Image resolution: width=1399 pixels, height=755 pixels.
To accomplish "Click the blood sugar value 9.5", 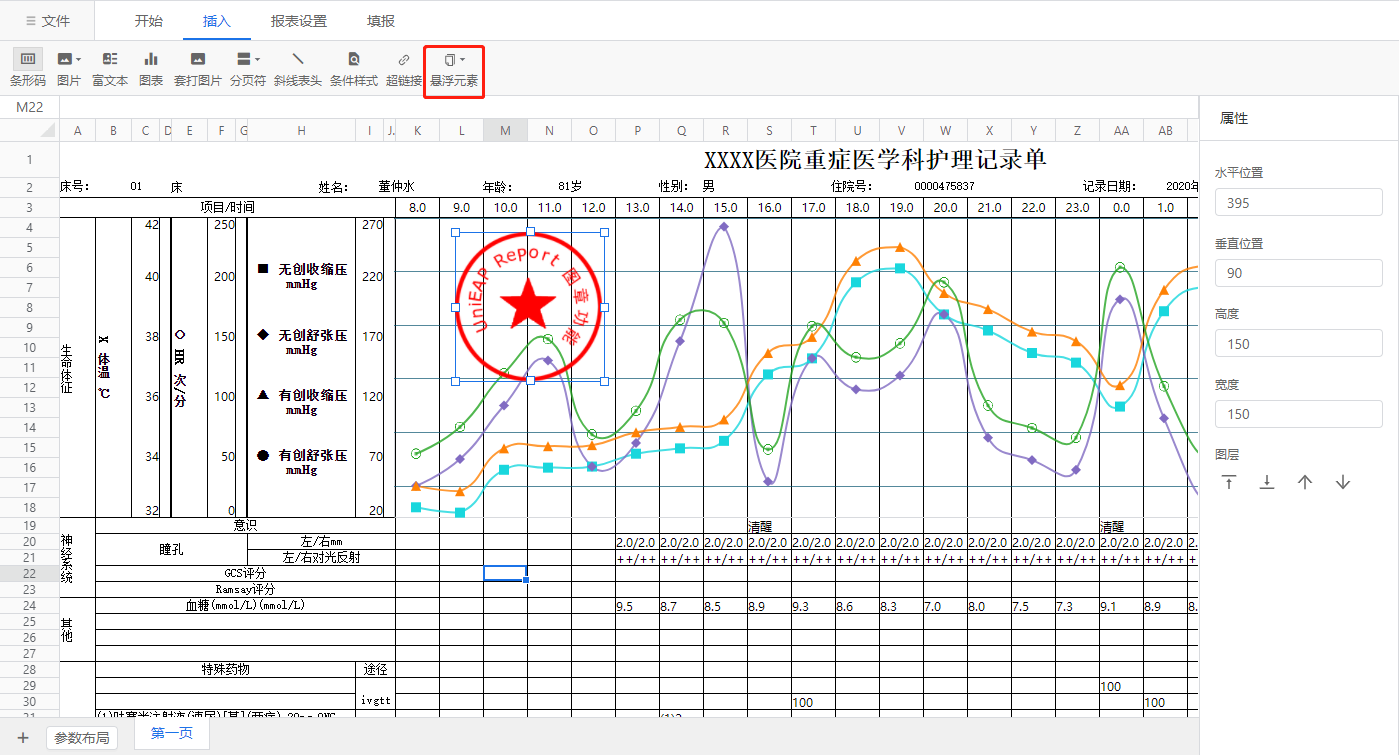I will [625, 606].
